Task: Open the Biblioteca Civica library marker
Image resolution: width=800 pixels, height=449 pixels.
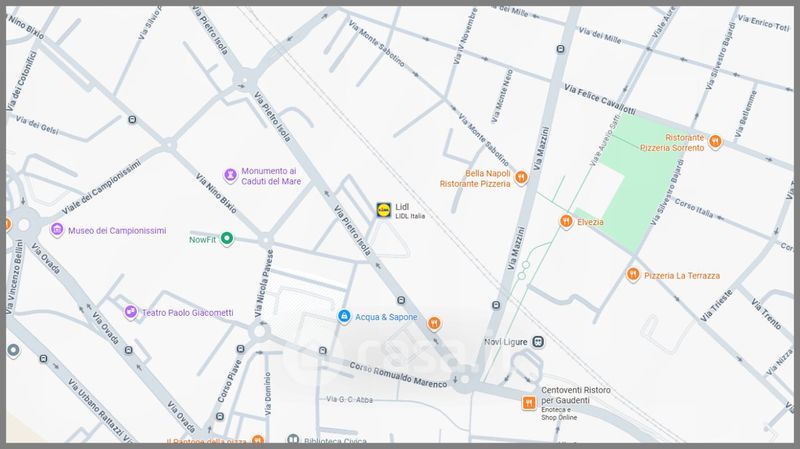Action: [293, 440]
